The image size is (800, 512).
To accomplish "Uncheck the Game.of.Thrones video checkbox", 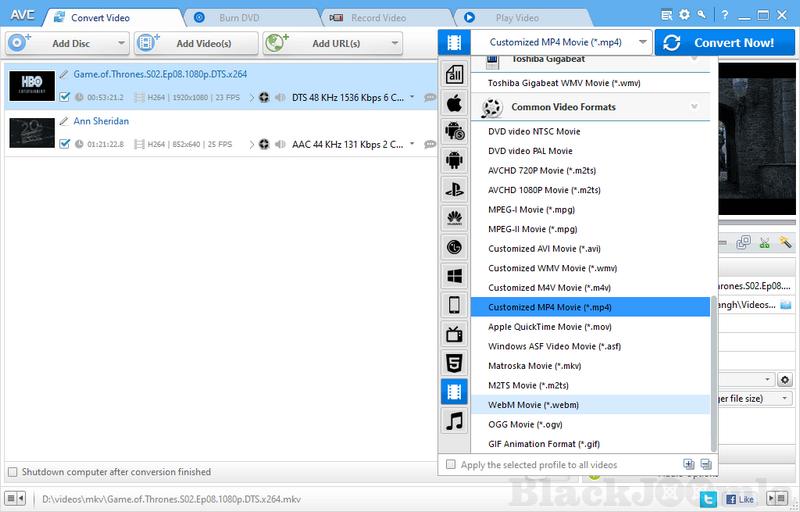I will click(x=65, y=97).
